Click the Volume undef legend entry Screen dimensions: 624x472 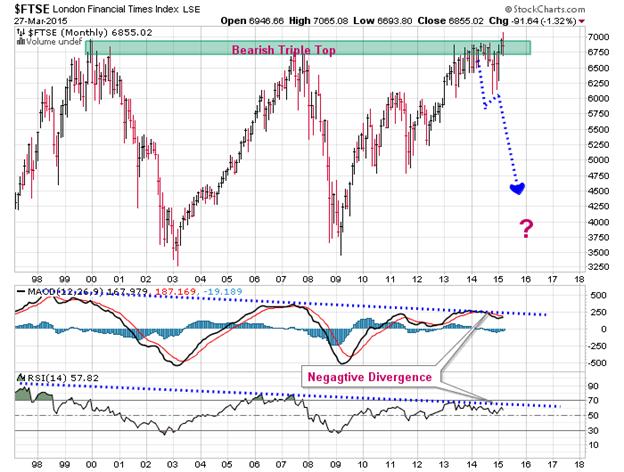click(49, 41)
